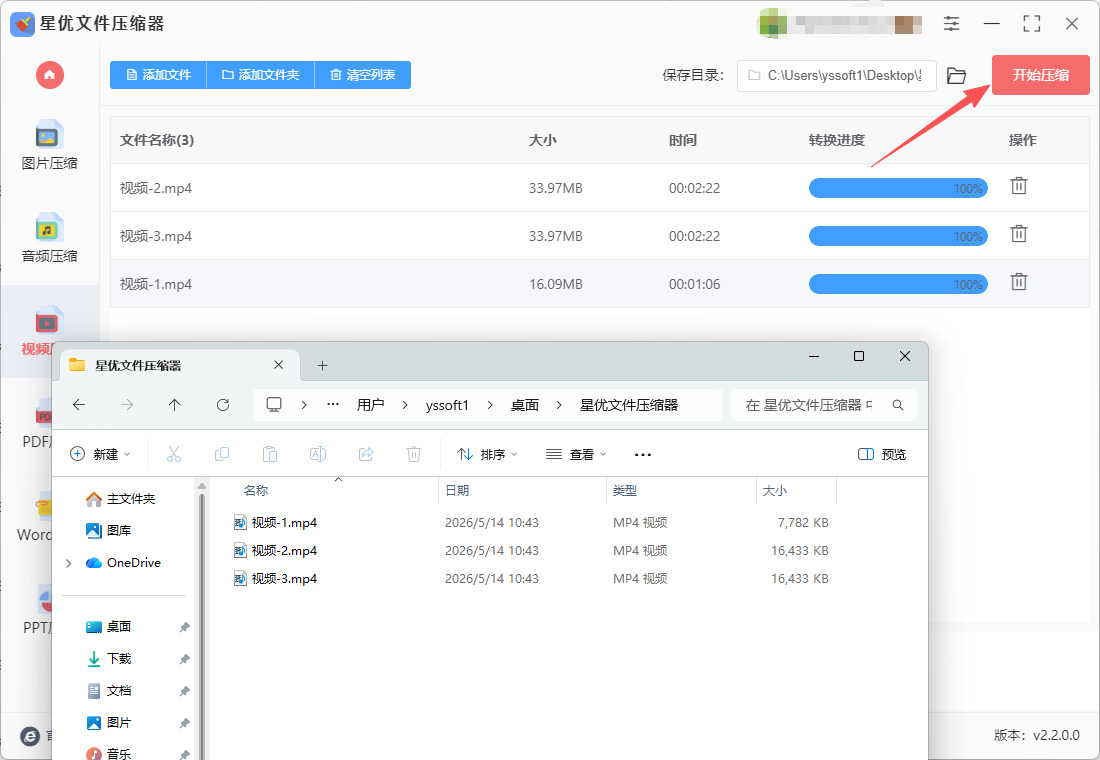Open the 新建 new item dropdown

(x=100, y=454)
